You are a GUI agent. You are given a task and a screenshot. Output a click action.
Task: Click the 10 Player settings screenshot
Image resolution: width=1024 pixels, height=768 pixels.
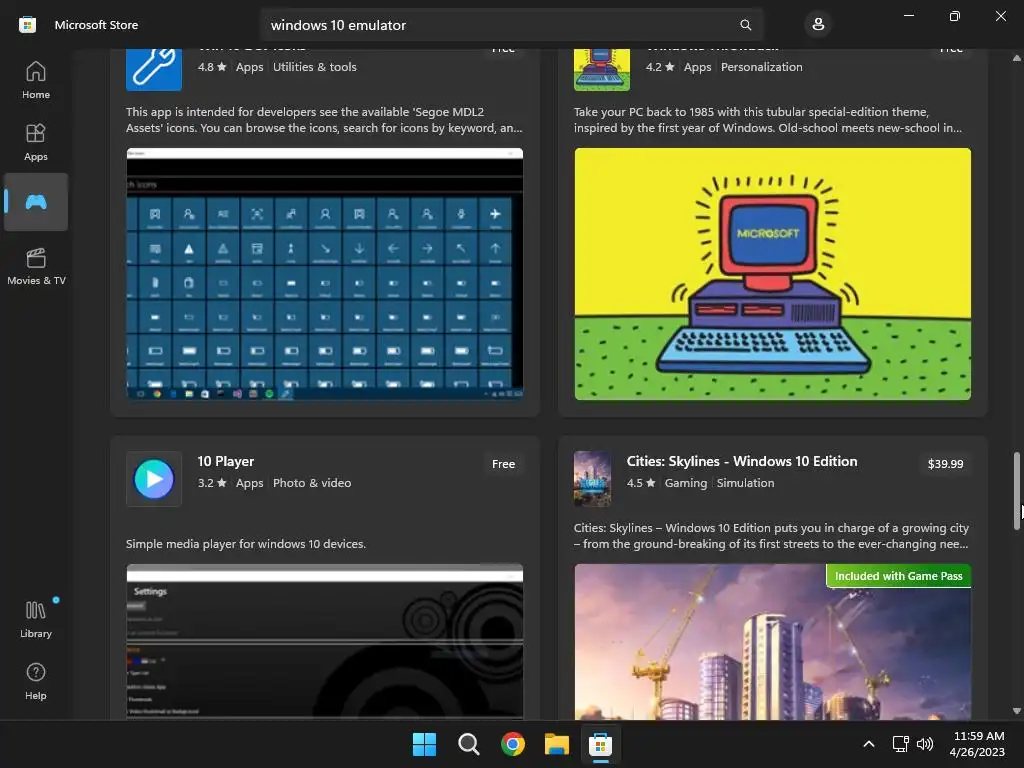(x=325, y=641)
